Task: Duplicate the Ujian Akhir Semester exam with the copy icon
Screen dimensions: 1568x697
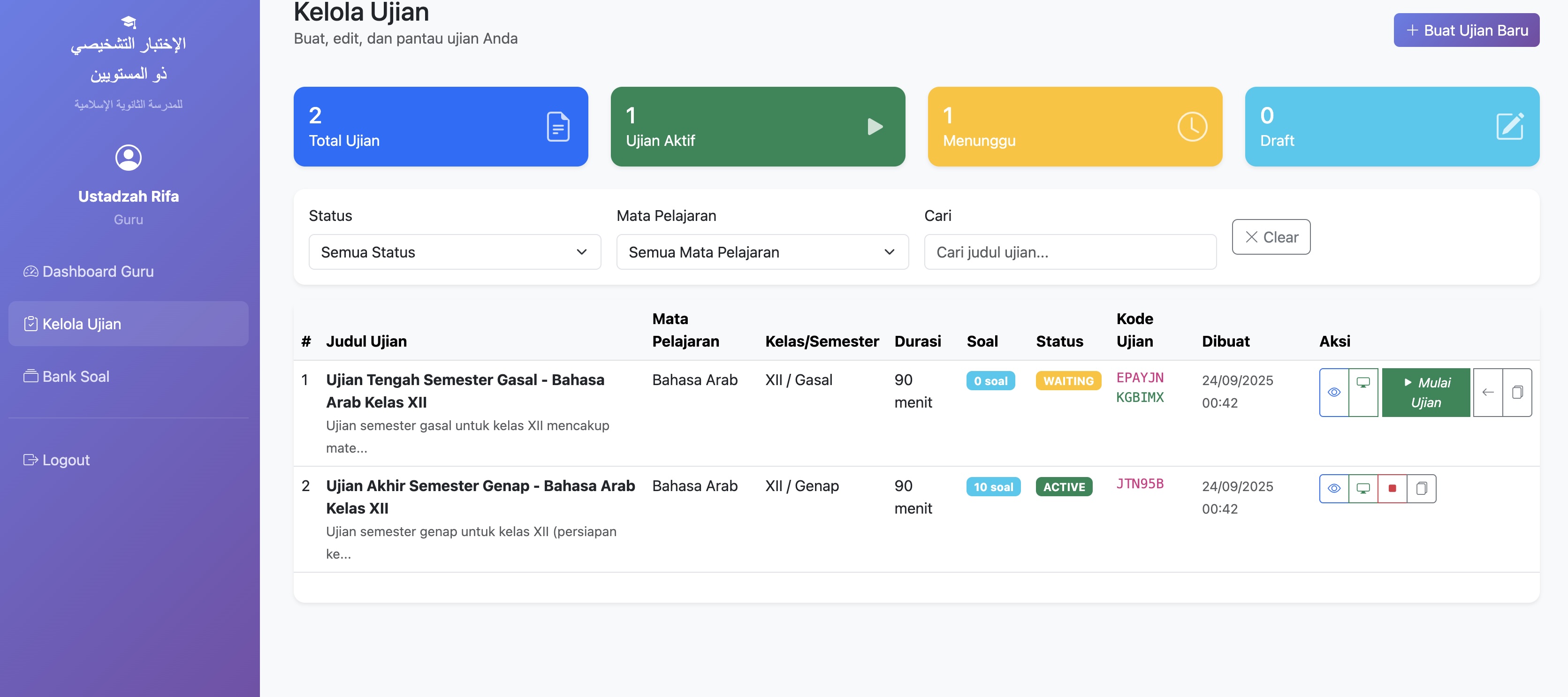Action: (x=1421, y=488)
